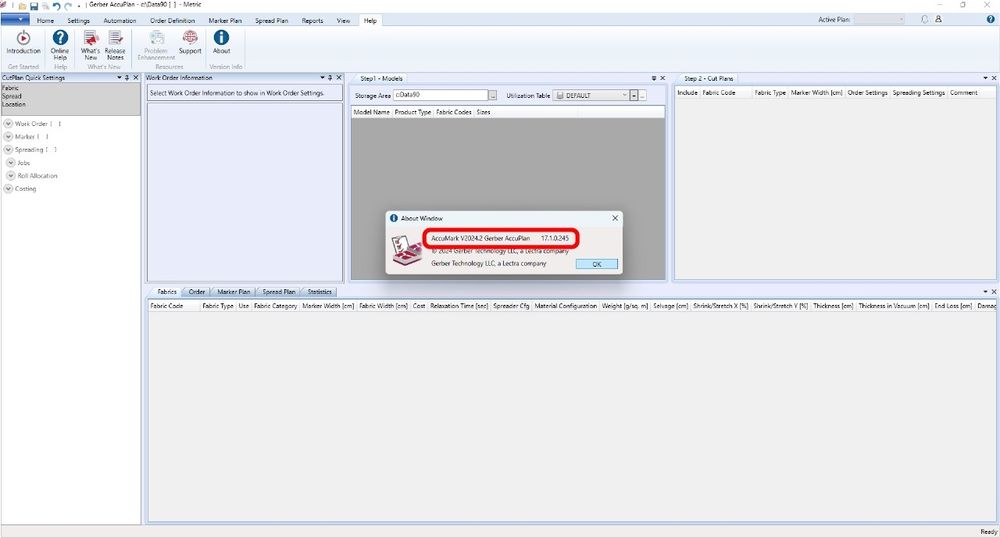Screen dimensions: 1000x538
Task: Close the Step1 - Models panel
Action: [662, 78]
